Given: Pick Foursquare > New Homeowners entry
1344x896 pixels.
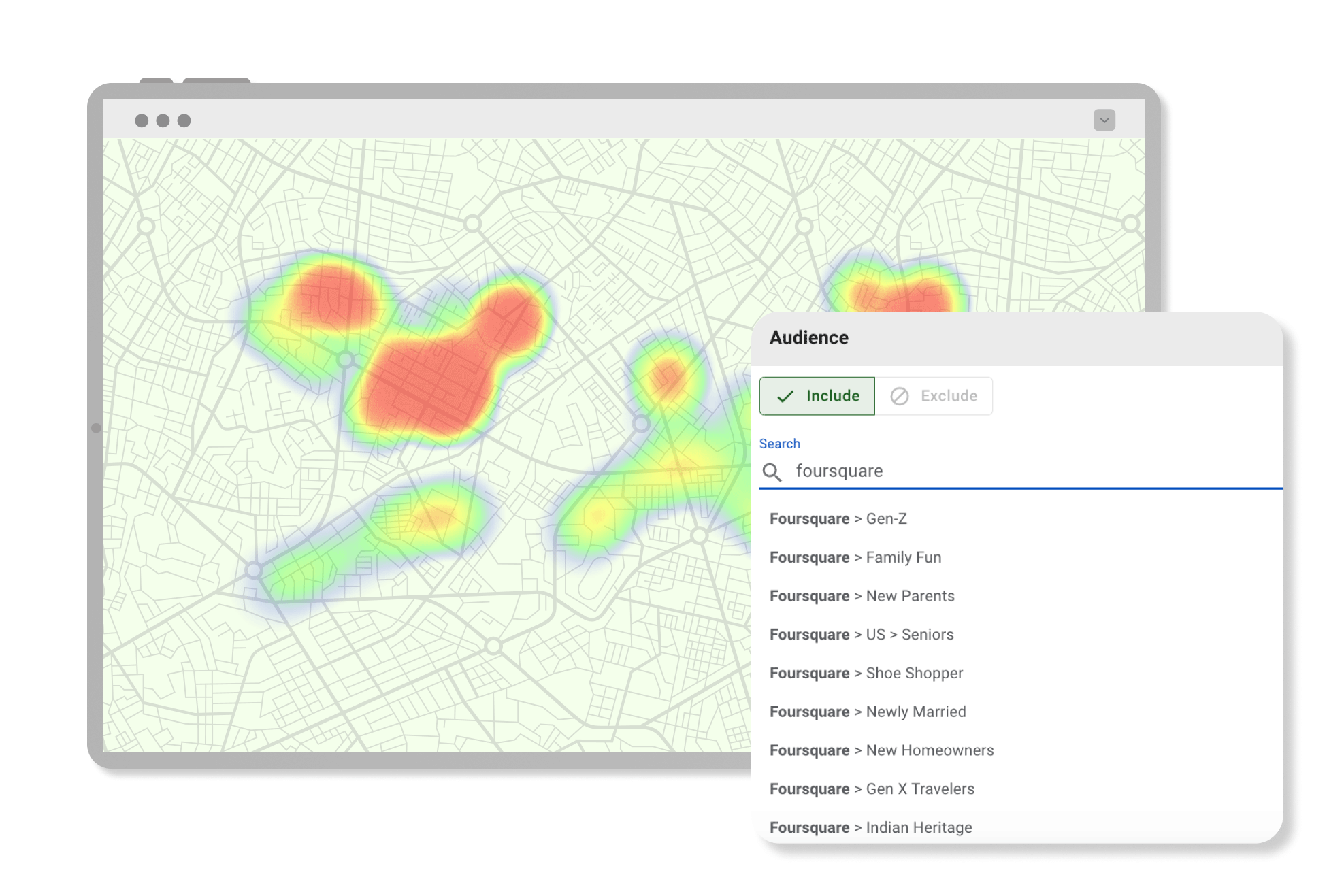Looking at the screenshot, I should [881, 750].
